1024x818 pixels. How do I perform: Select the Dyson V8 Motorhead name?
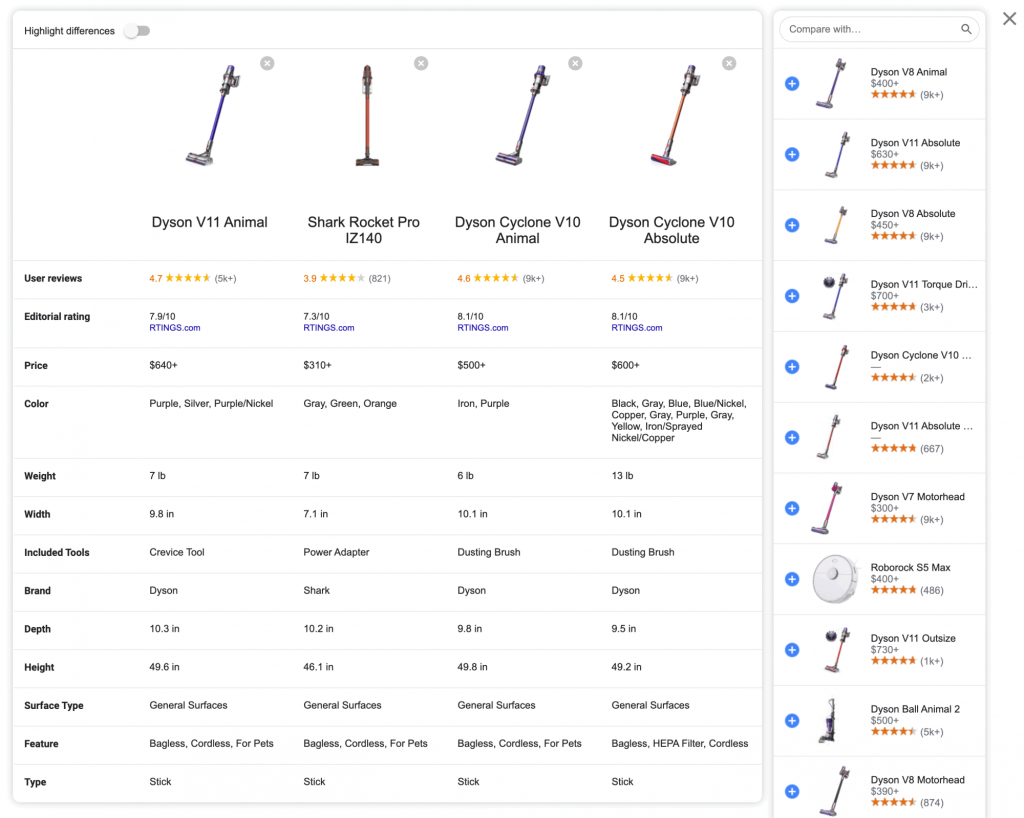tap(917, 780)
